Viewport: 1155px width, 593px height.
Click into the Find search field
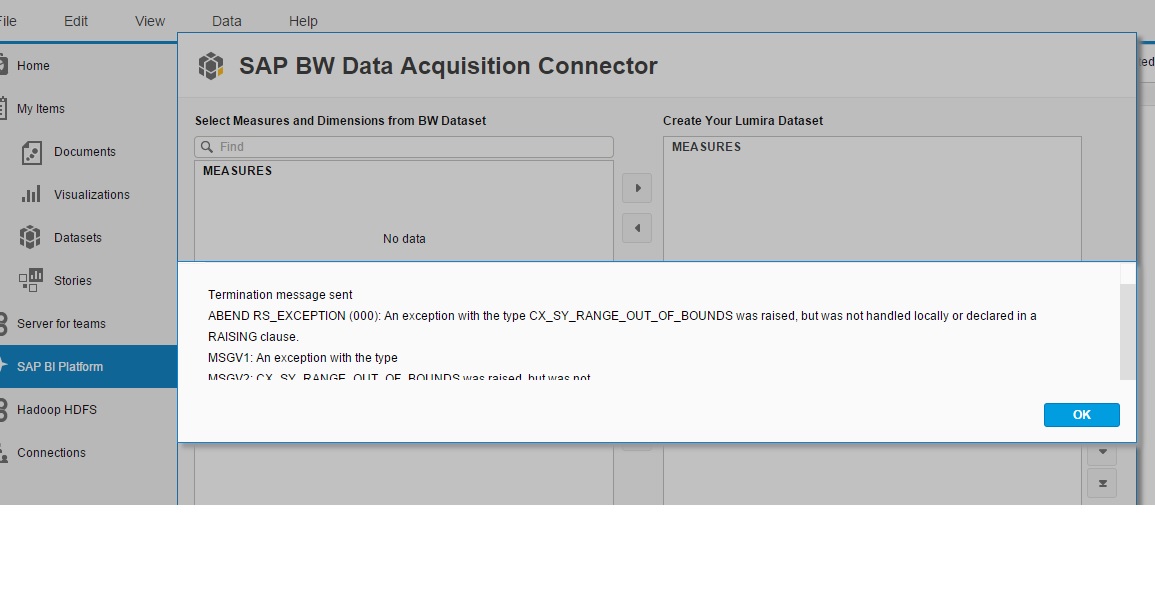[x=404, y=147]
